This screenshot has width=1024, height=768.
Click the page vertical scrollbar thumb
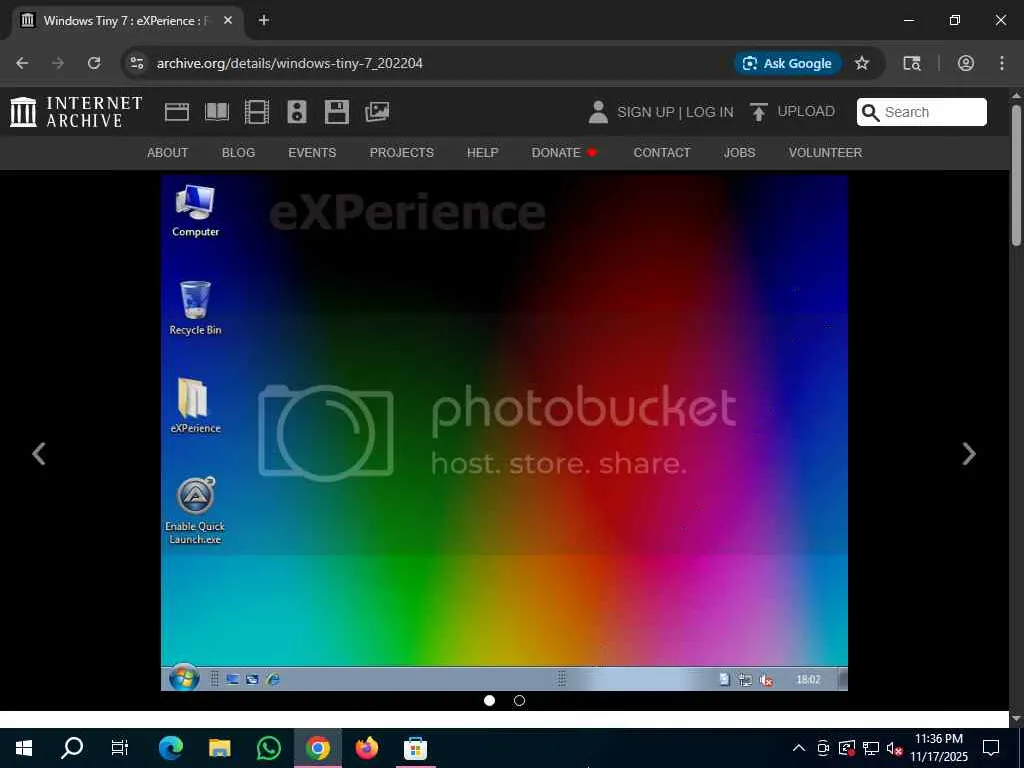(1016, 175)
